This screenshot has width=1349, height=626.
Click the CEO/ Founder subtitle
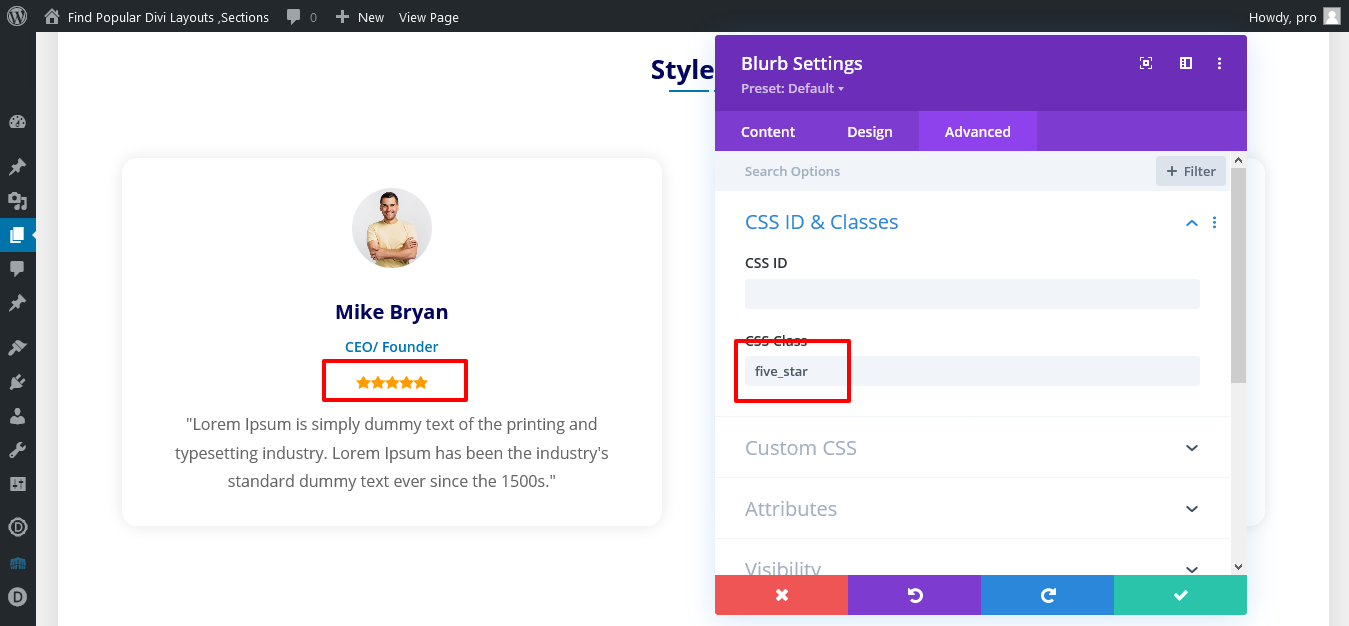coord(392,347)
